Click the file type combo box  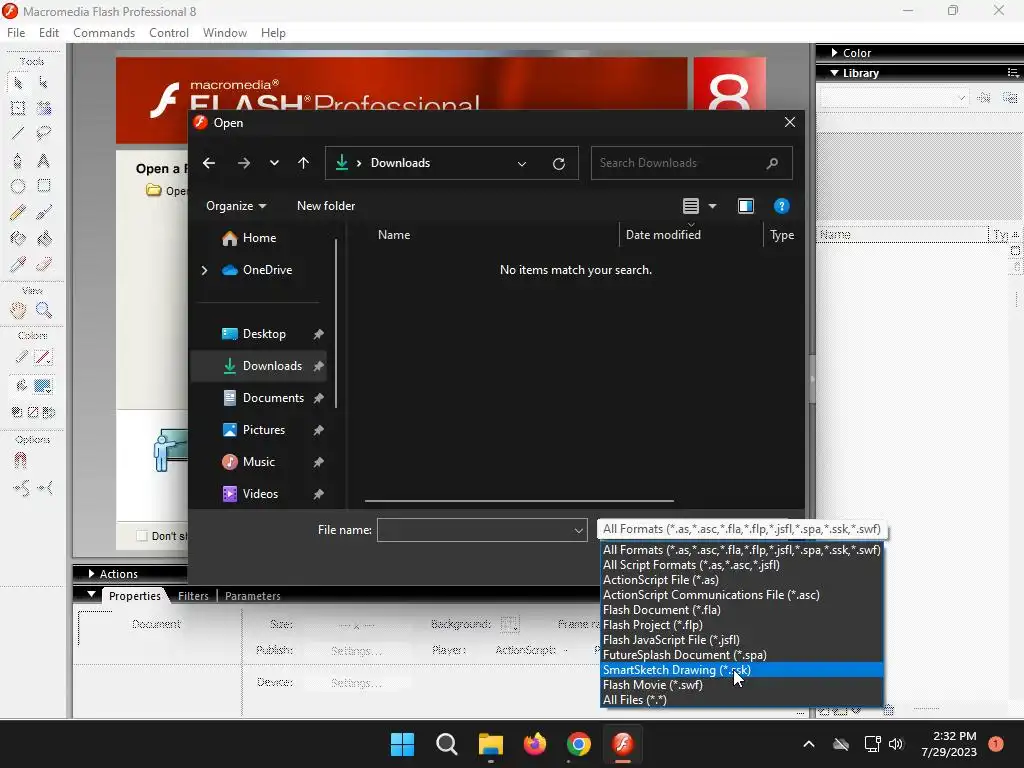(x=743, y=530)
